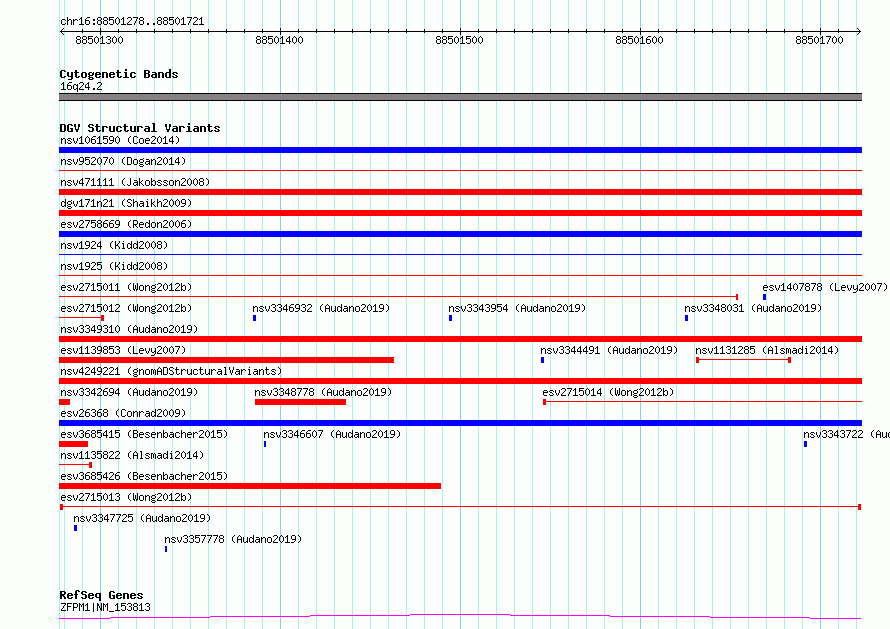Click esv1139853 (Levy2007) label

click(123, 350)
